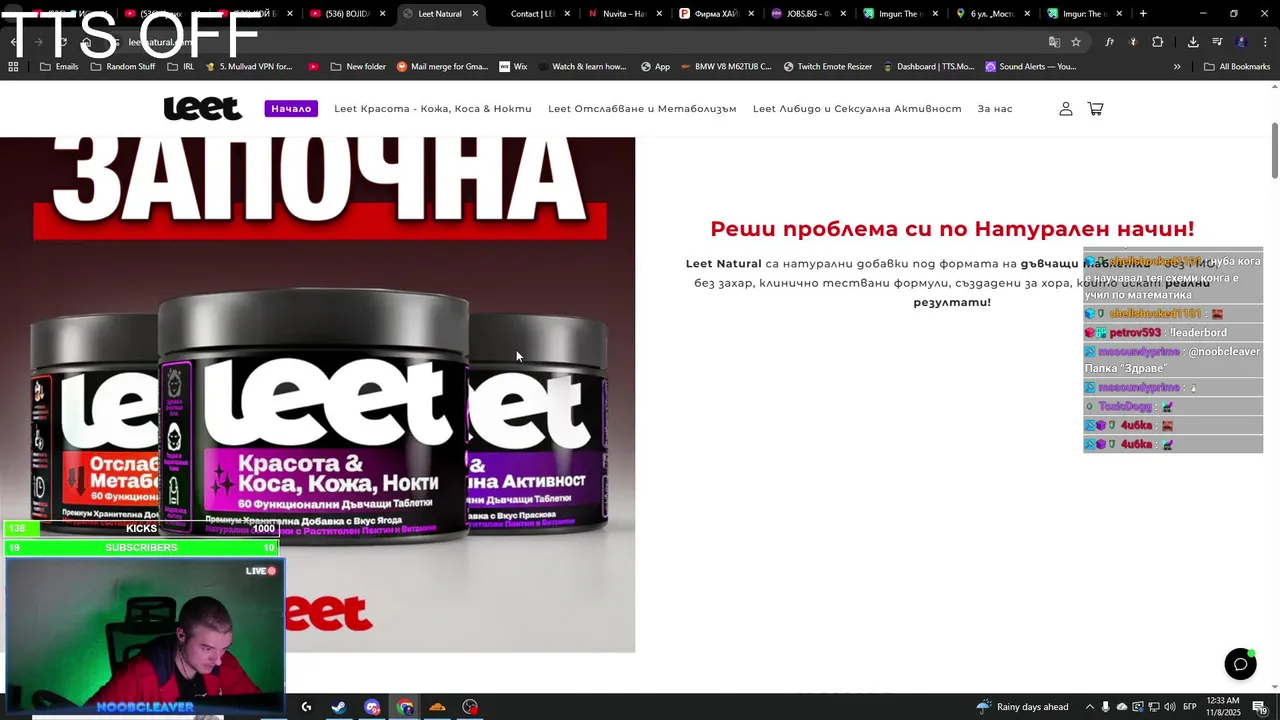Screen dimensions: 1280x720
Task: Open the orange cloud taskbar app
Action: point(437,707)
